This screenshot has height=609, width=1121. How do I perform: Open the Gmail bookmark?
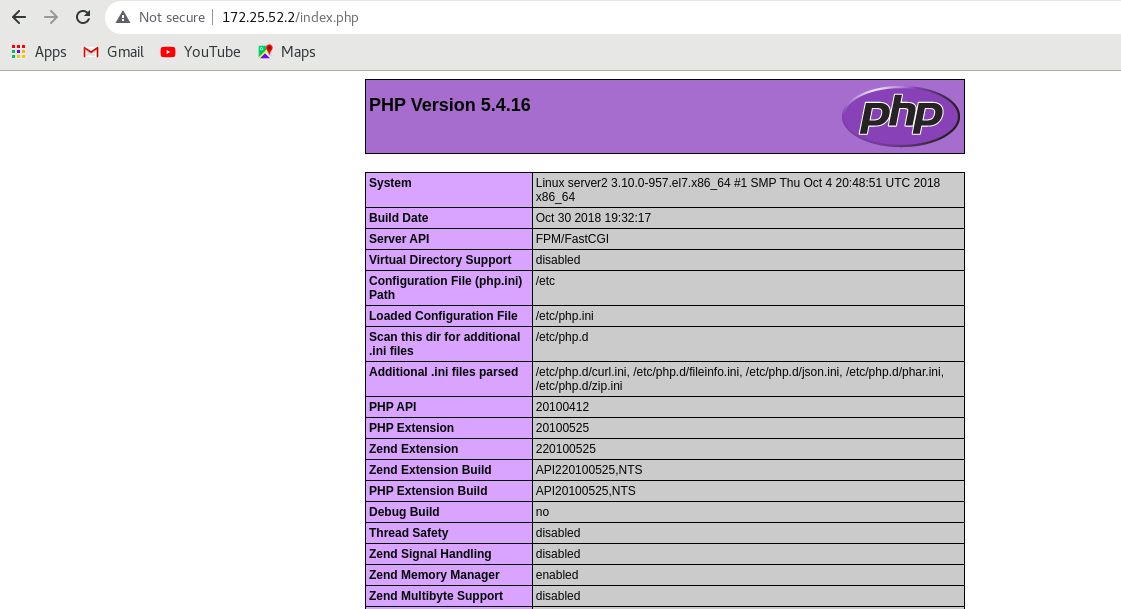coord(114,51)
